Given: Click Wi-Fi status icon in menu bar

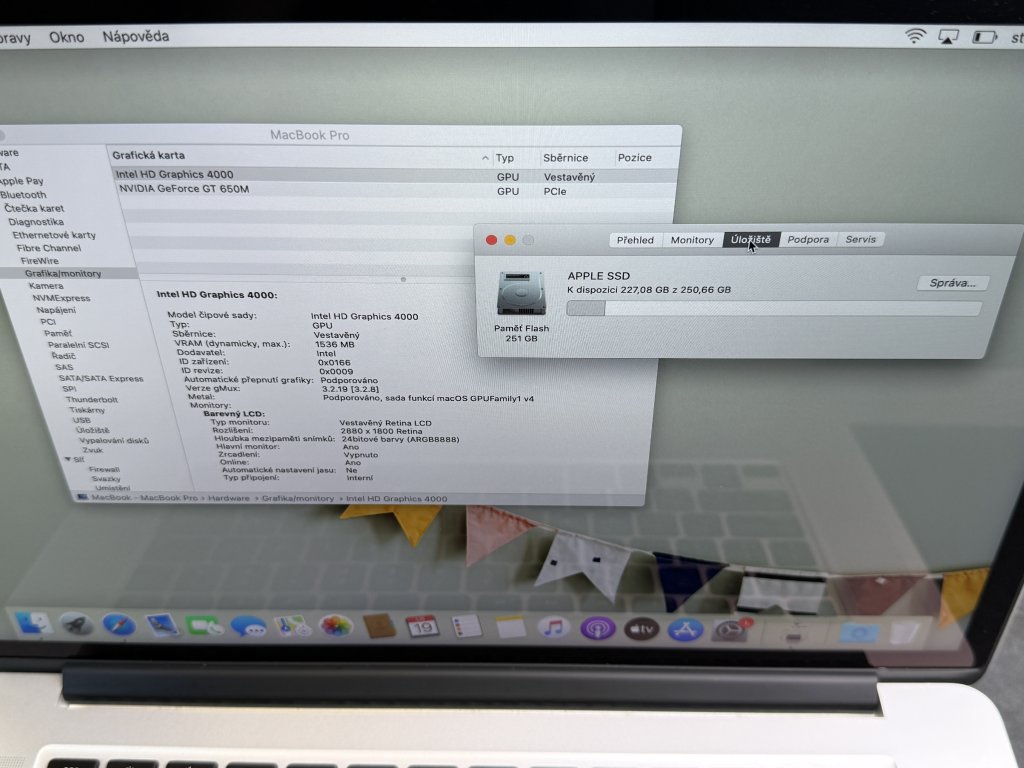Looking at the screenshot, I should [x=915, y=36].
